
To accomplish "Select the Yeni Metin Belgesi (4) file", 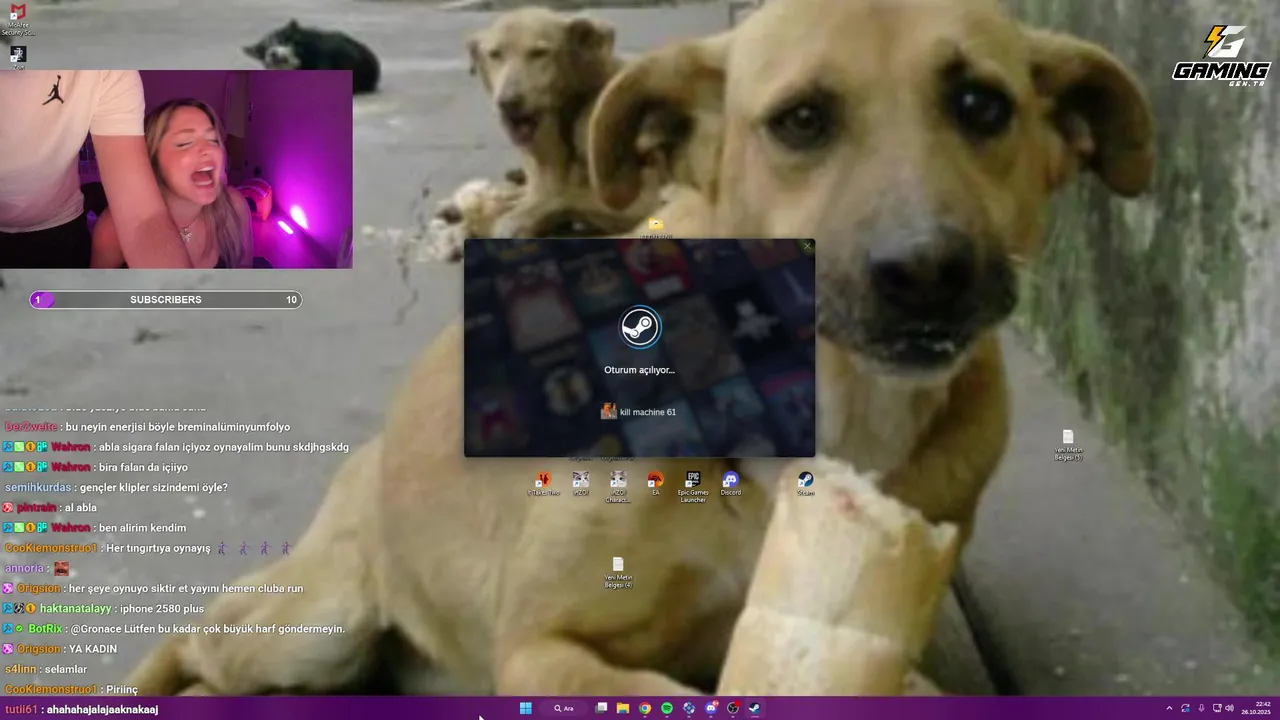I will (618, 572).
